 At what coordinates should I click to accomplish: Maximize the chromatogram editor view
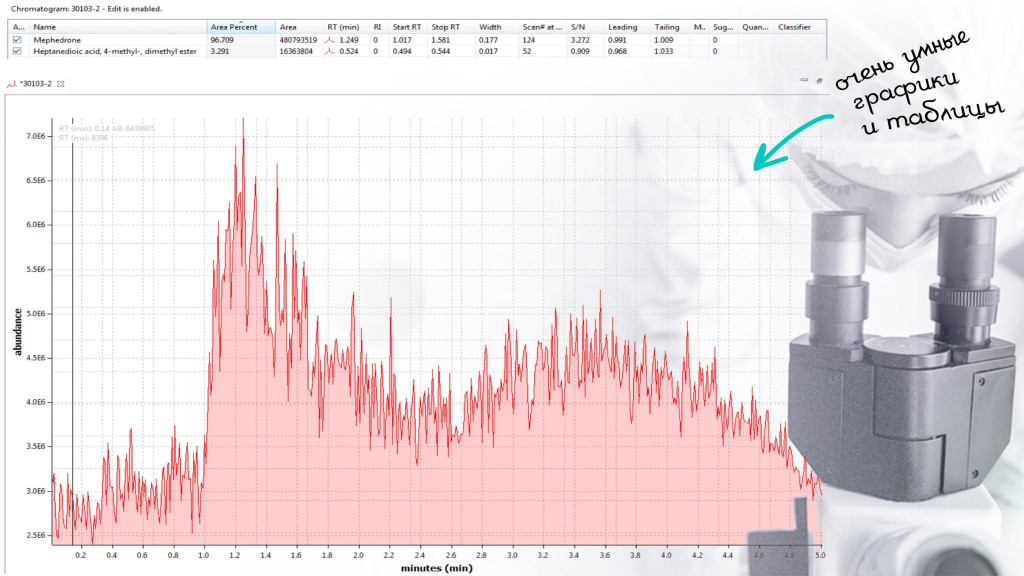pyautogui.click(x=818, y=80)
